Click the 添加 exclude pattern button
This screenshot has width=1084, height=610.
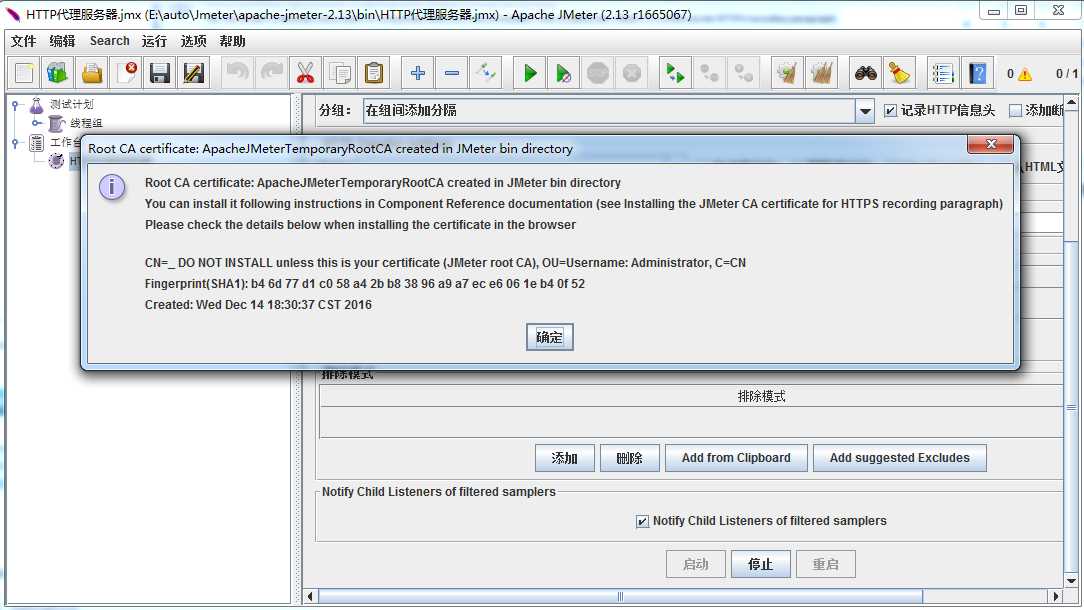pos(565,458)
